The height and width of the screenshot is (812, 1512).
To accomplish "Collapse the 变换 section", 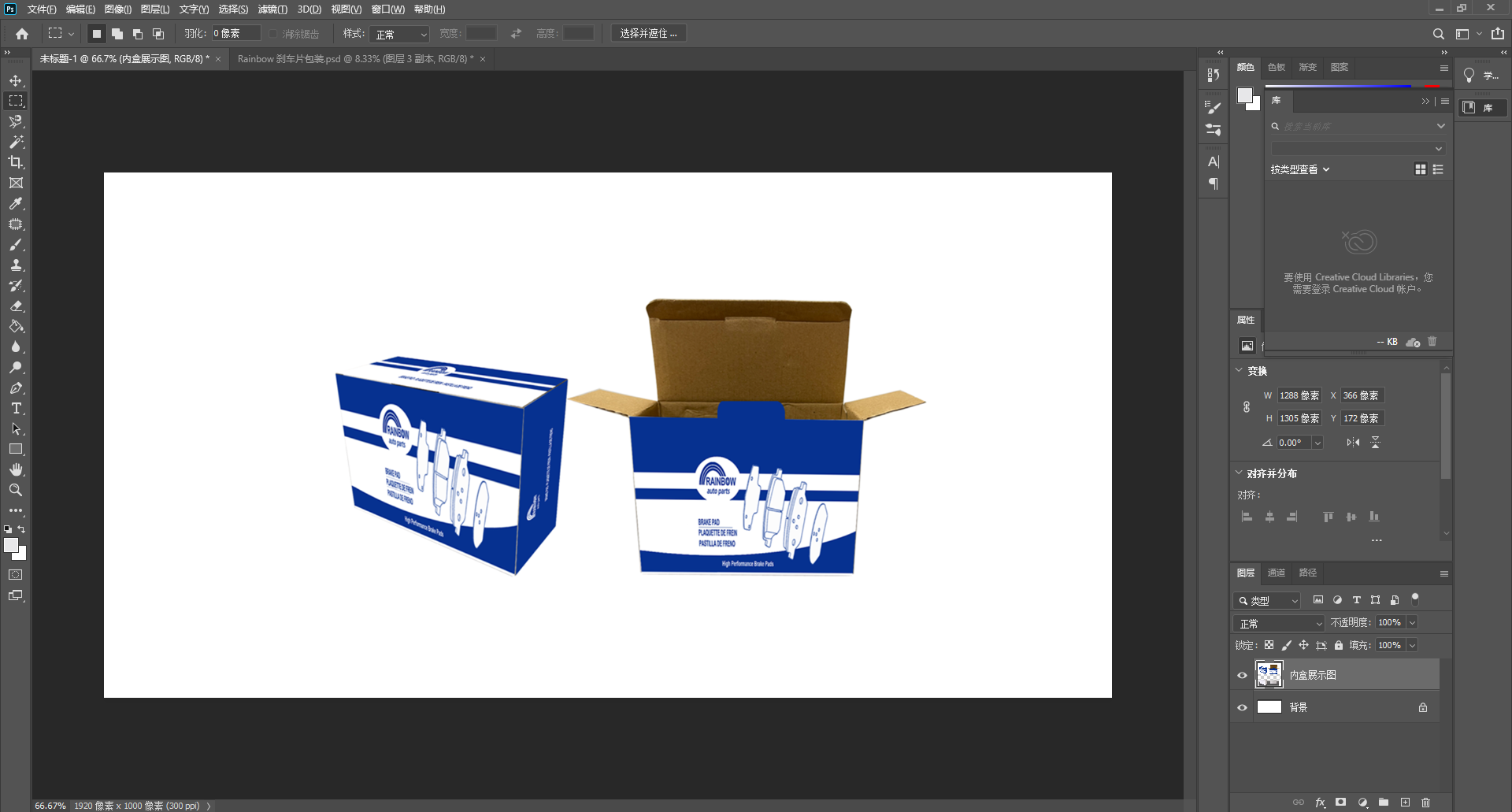I will (1239, 370).
